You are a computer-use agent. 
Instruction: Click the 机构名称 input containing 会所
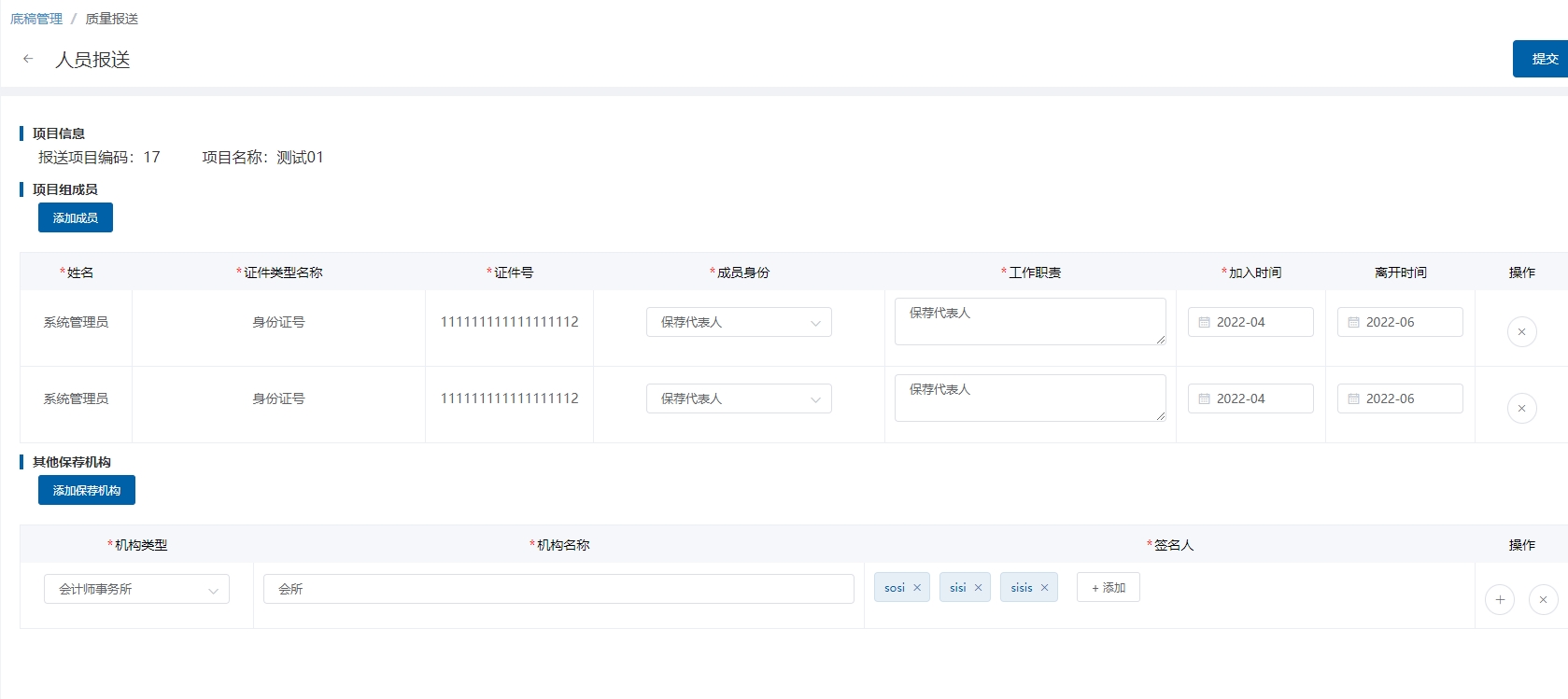tap(558, 589)
